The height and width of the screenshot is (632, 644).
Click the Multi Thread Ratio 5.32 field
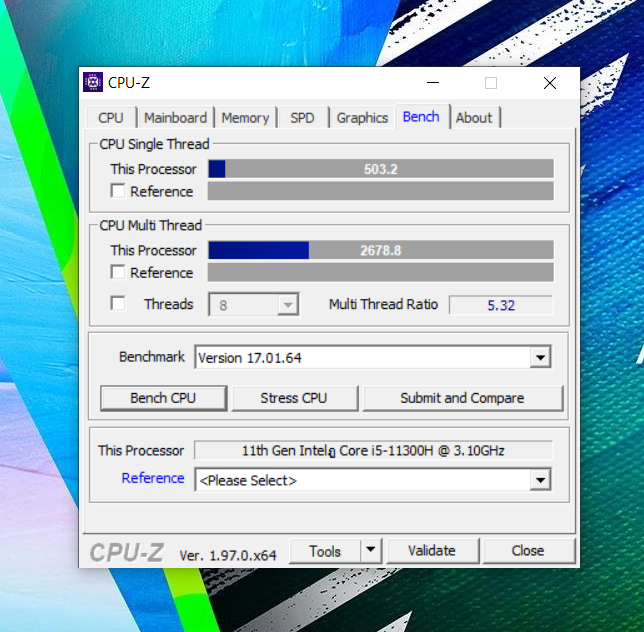tap(501, 305)
